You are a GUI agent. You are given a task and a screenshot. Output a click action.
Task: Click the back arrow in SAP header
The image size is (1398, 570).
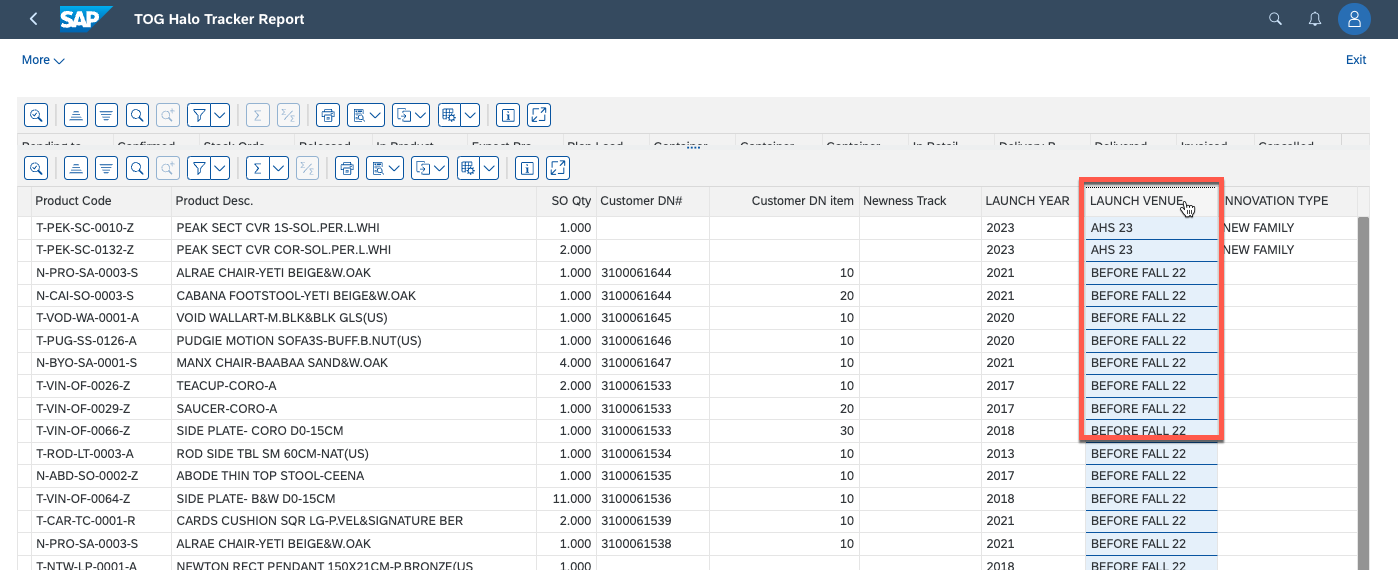click(x=33, y=19)
